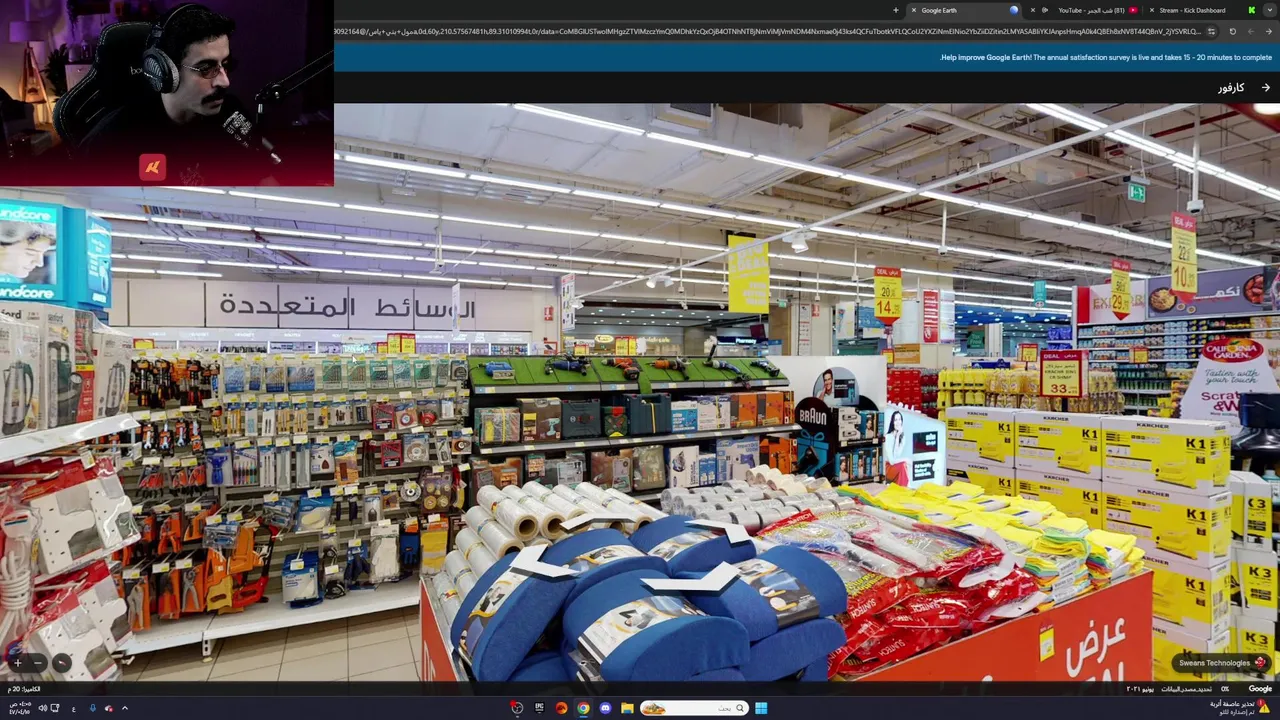Image resolution: width=1280 pixels, height=720 pixels.
Task: Open Epic Games Launcher from taskbar
Action: pos(539,708)
